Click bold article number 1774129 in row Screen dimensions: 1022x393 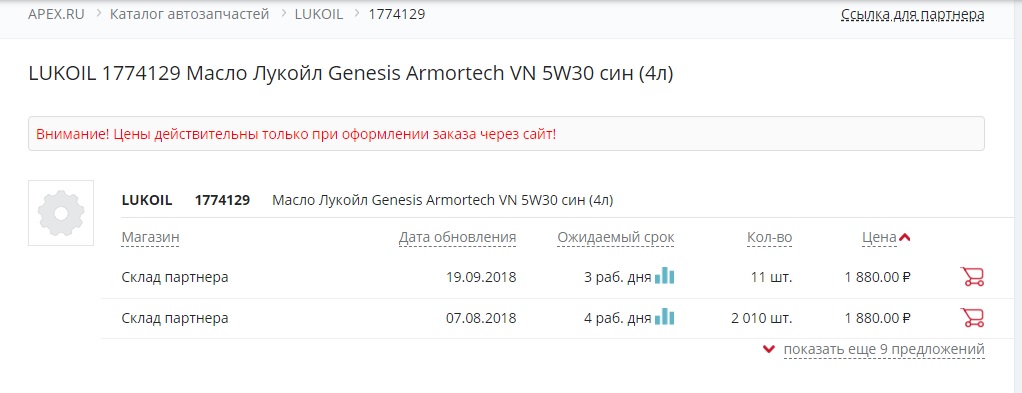click(222, 200)
